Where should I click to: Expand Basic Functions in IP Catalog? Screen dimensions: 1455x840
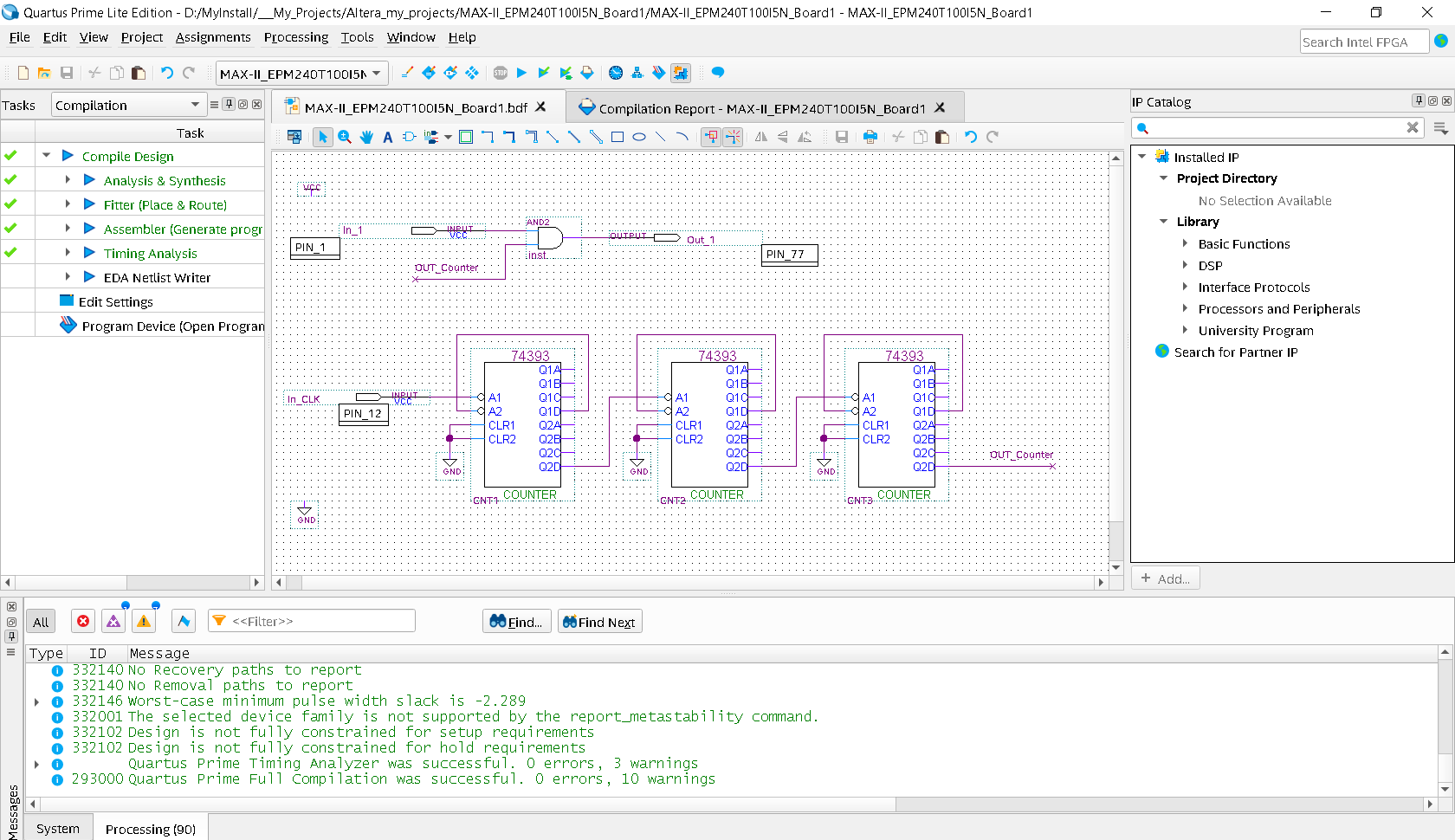point(1185,243)
